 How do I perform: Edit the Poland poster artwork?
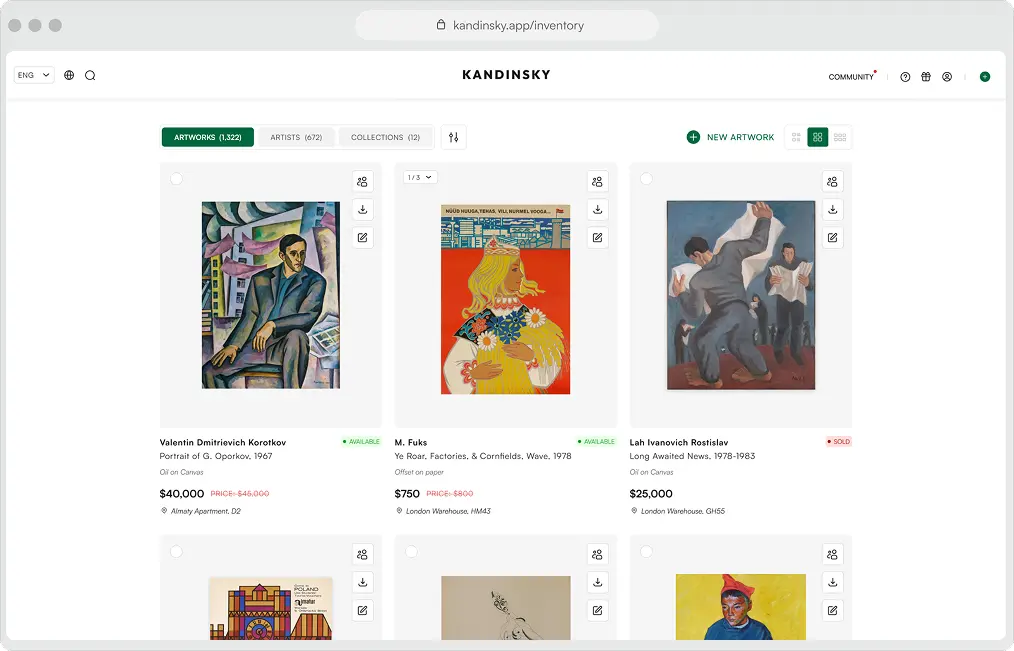363,610
